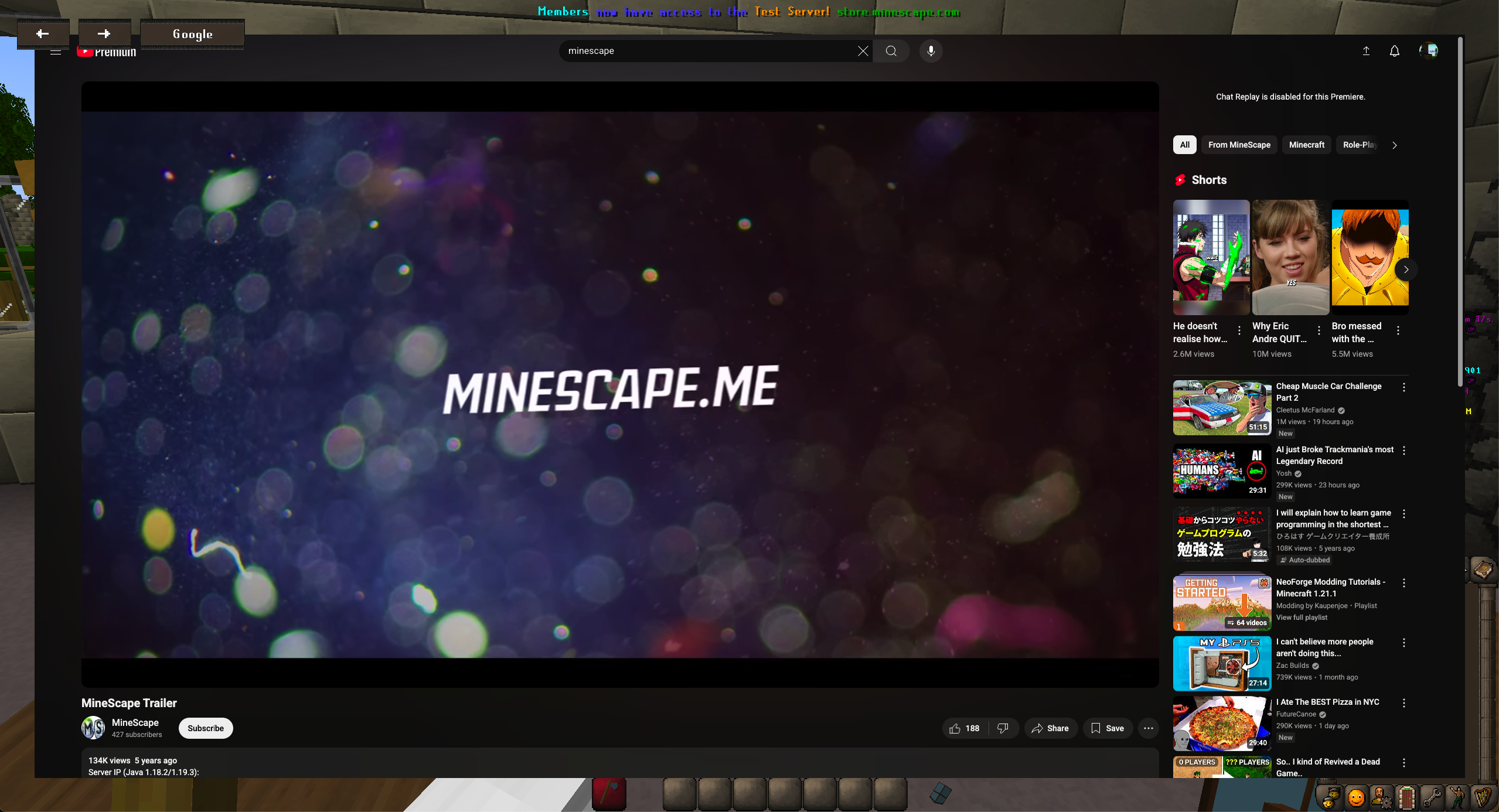Select the Minecraft filter chip
Viewport: 1499px width, 812px height.
pos(1306,145)
